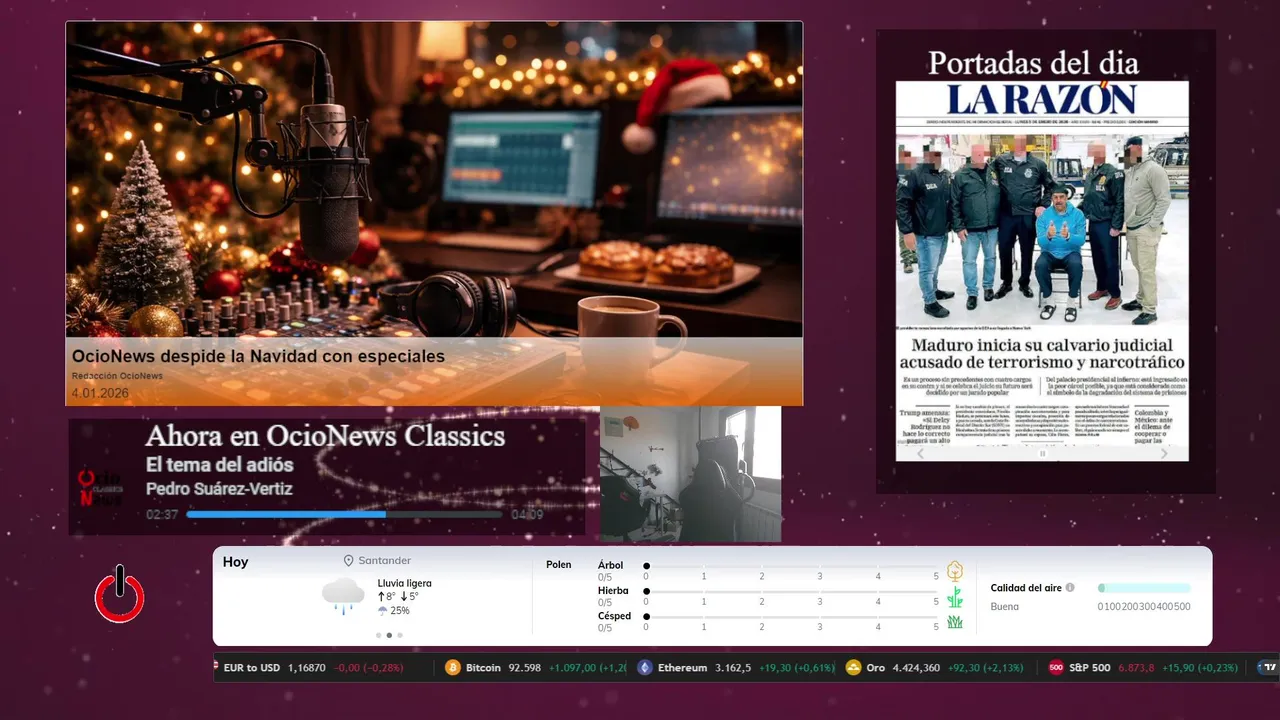Click the S&P 500 value '6.873,8'
The width and height of the screenshot is (1280, 720).
point(1136,667)
